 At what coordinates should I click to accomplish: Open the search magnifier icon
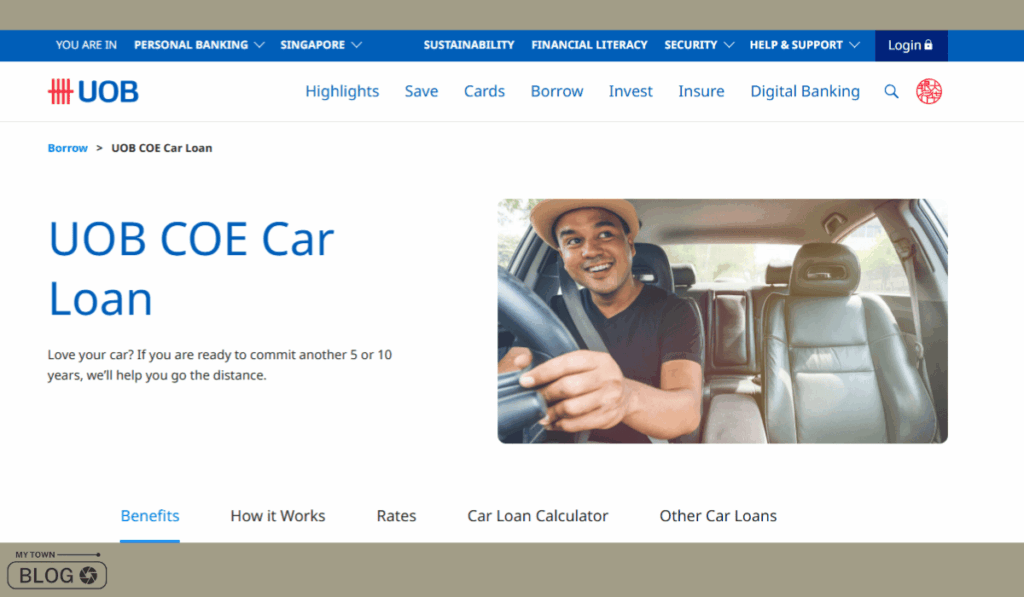[891, 91]
